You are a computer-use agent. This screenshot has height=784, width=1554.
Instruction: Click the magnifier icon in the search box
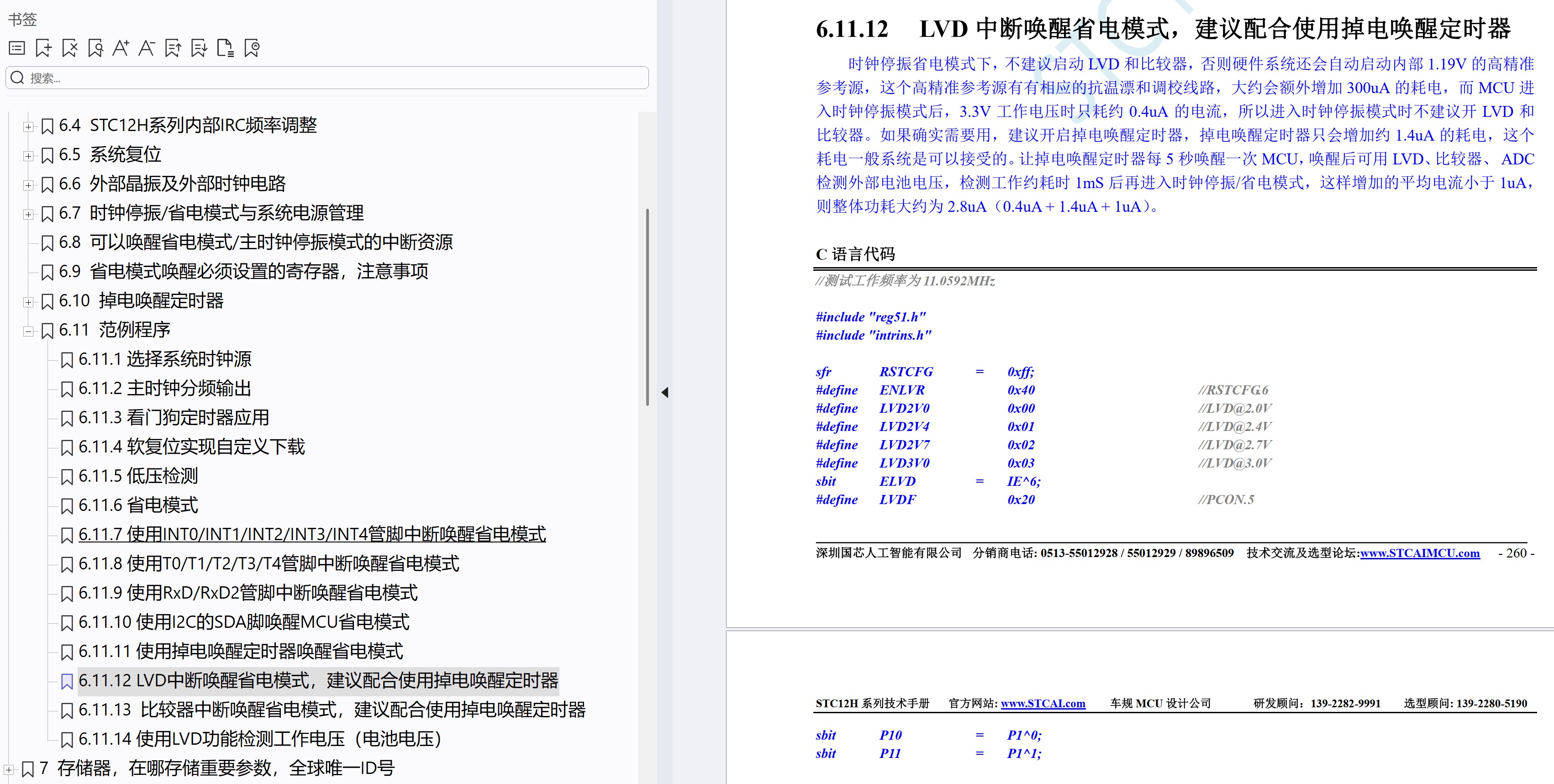pyautogui.click(x=17, y=78)
